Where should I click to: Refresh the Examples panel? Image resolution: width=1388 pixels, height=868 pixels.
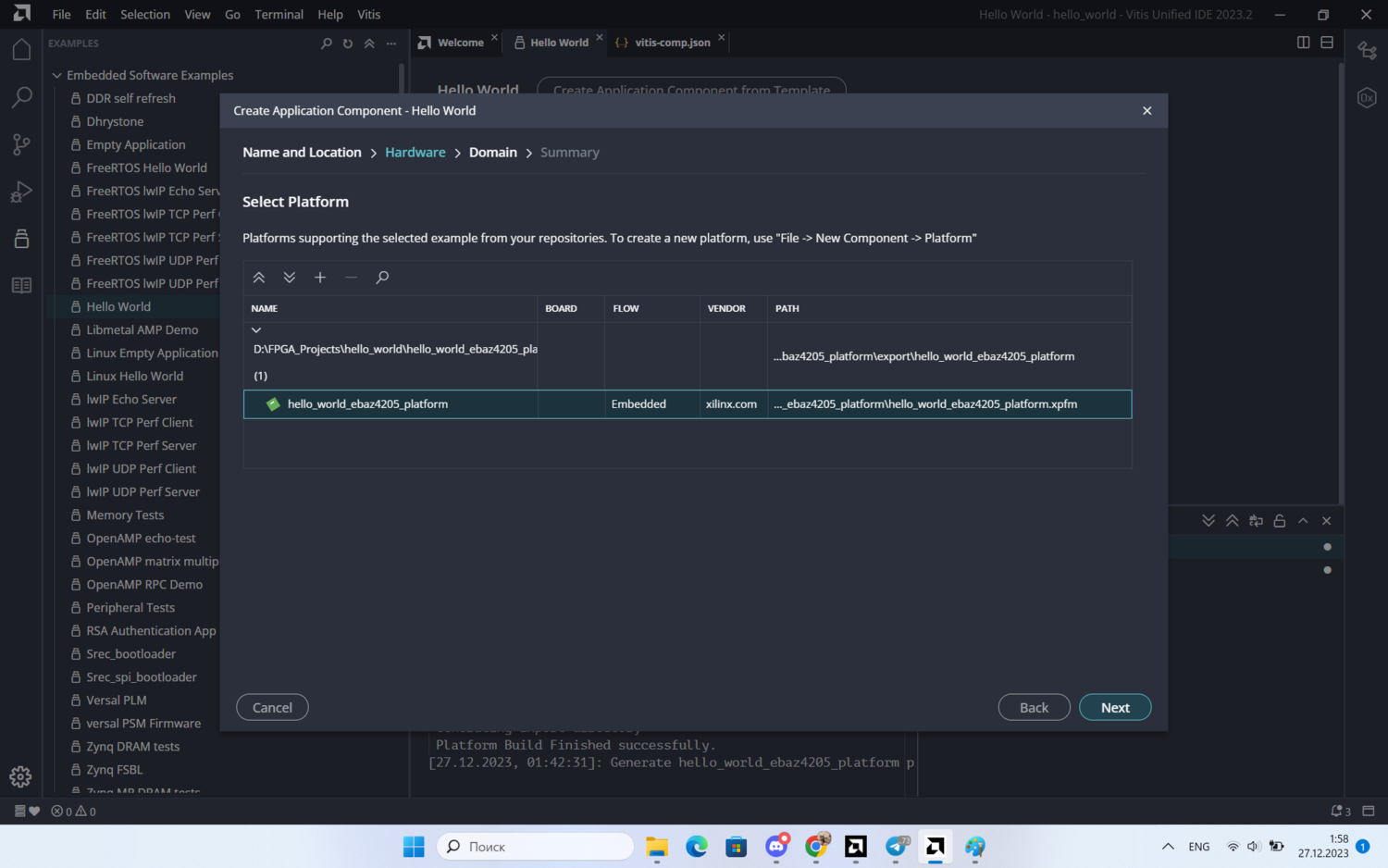tap(348, 43)
